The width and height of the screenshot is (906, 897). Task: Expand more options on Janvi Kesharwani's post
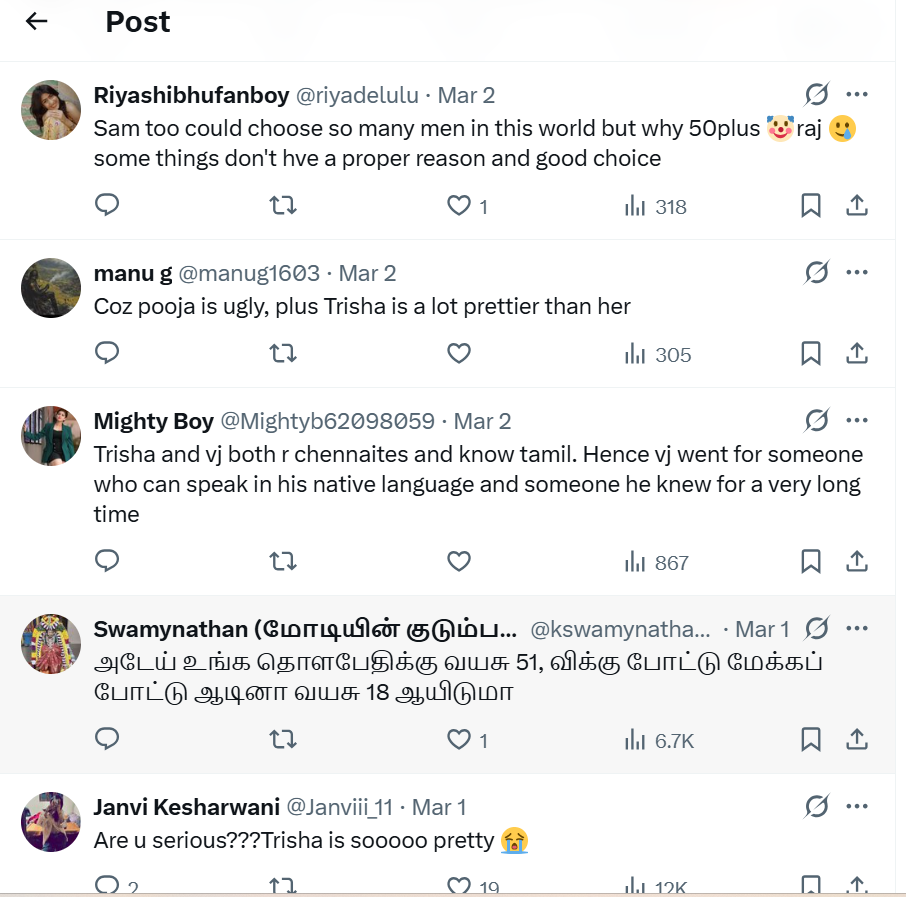pos(857,807)
